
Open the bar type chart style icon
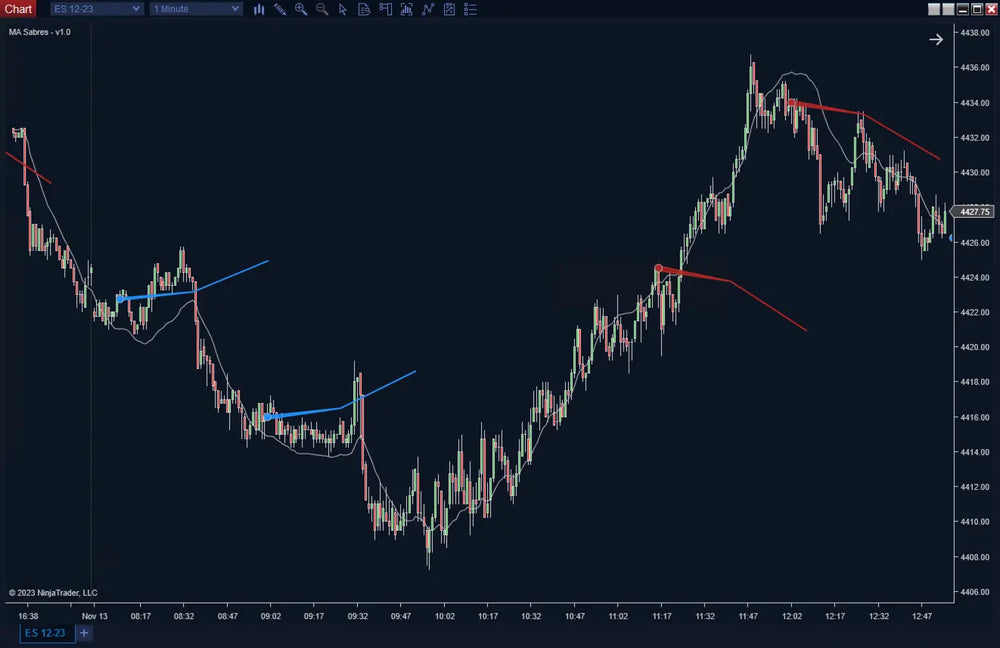(259, 9)
